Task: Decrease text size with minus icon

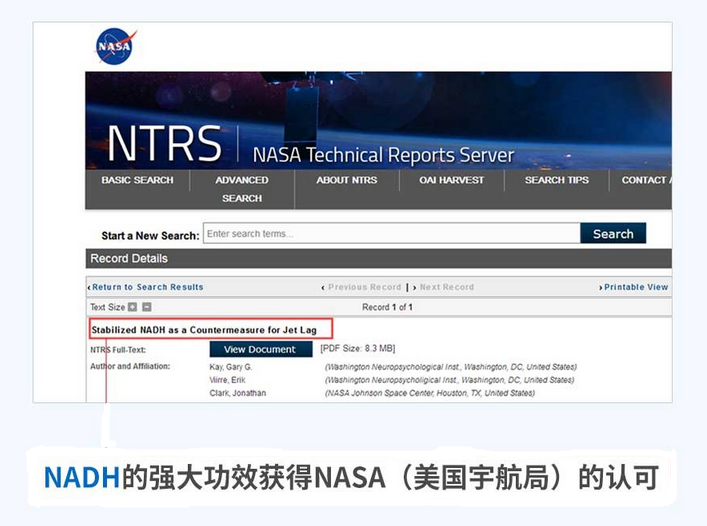Action: click(x=147, y=307)
